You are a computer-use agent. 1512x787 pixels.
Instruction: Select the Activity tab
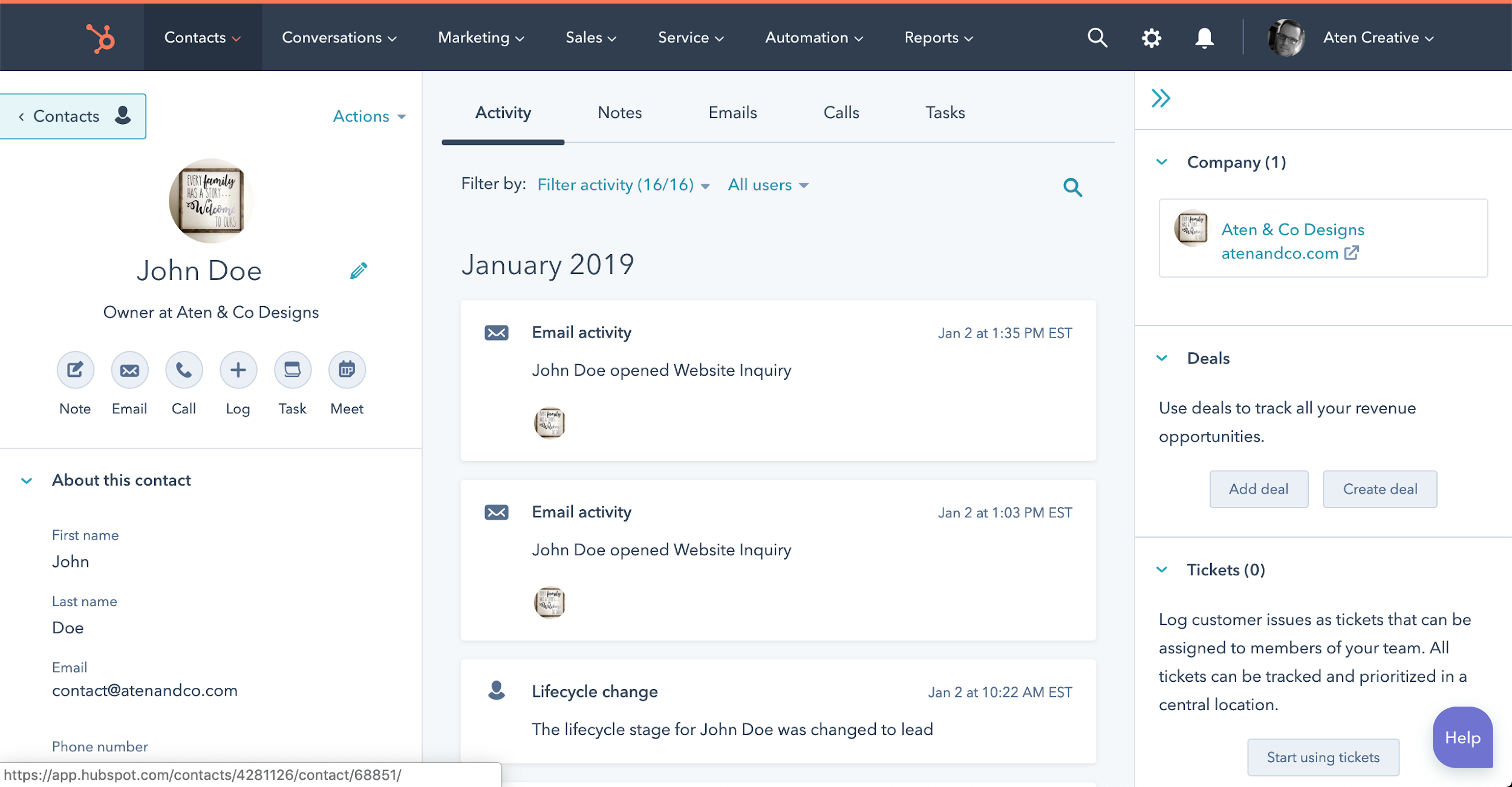[x=503, y=113]
